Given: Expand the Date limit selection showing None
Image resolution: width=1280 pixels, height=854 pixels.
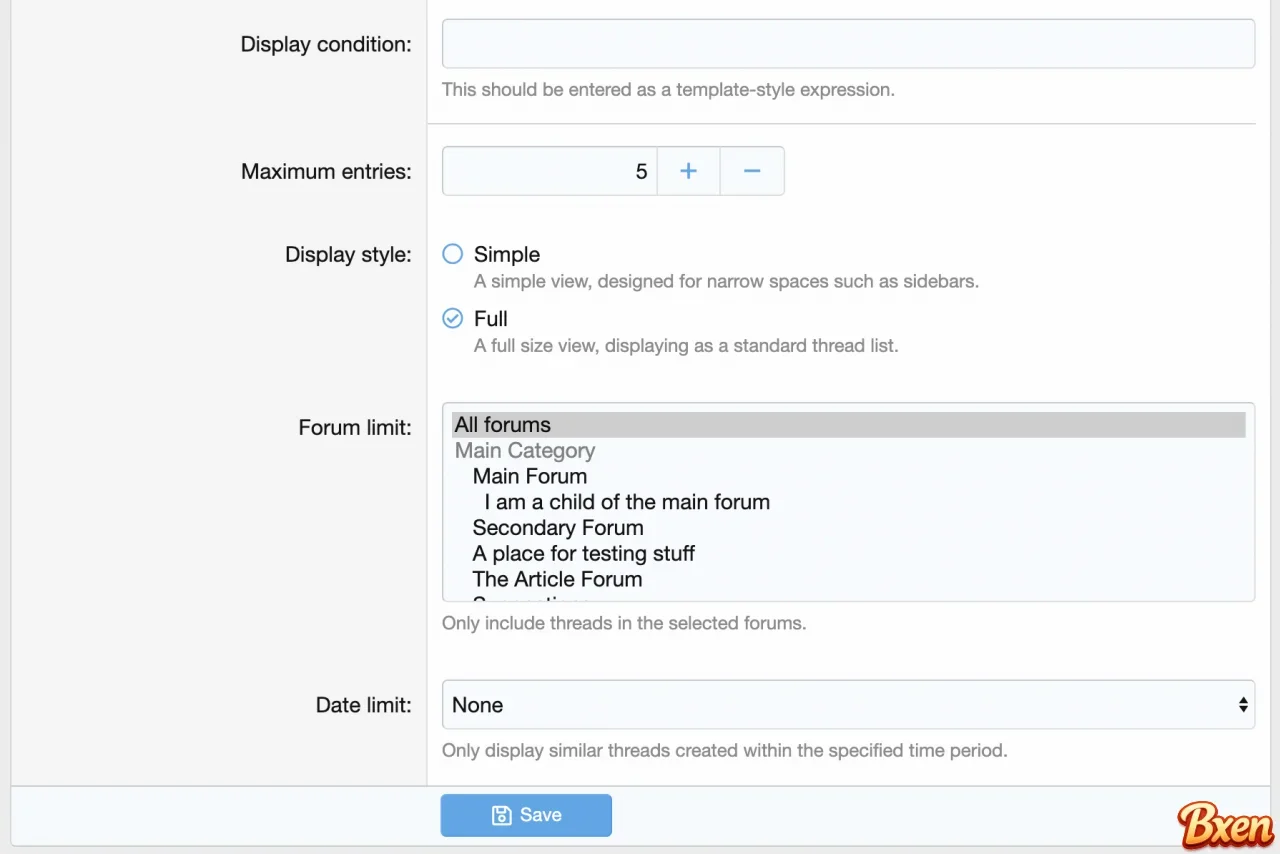Looking at the screenshot, I should (x=848, y=704).
